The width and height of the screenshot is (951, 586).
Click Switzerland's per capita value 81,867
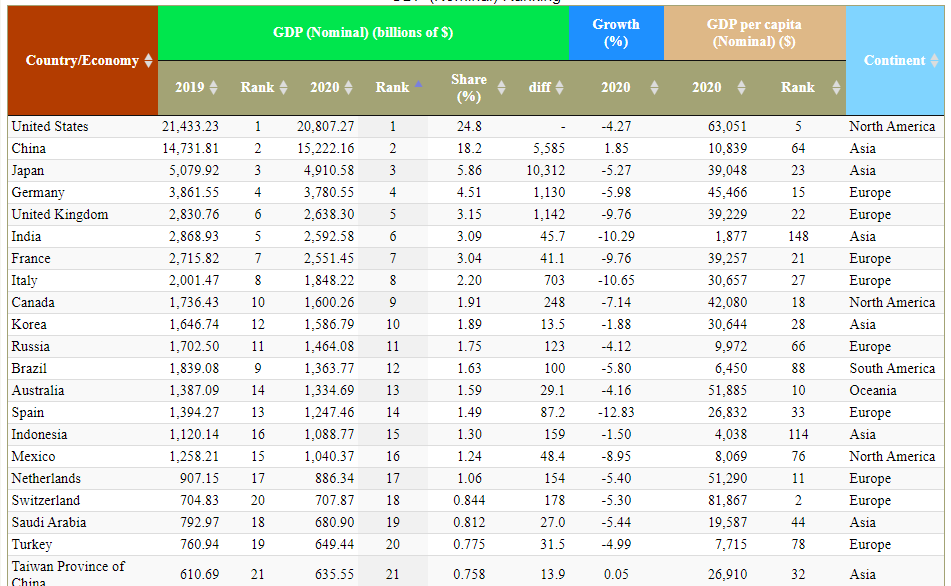coord(727,500)
